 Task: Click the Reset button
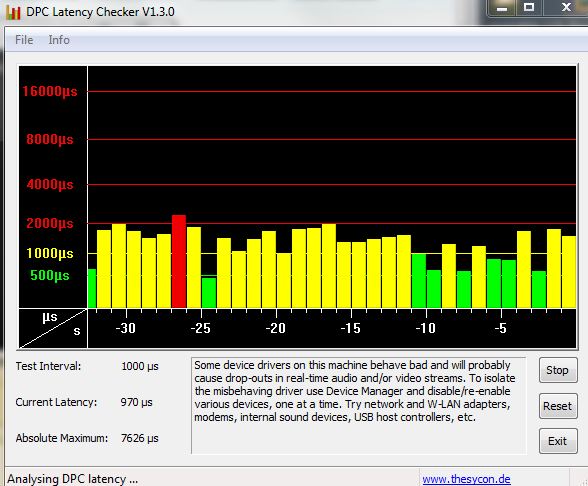(x=558, y=406)
